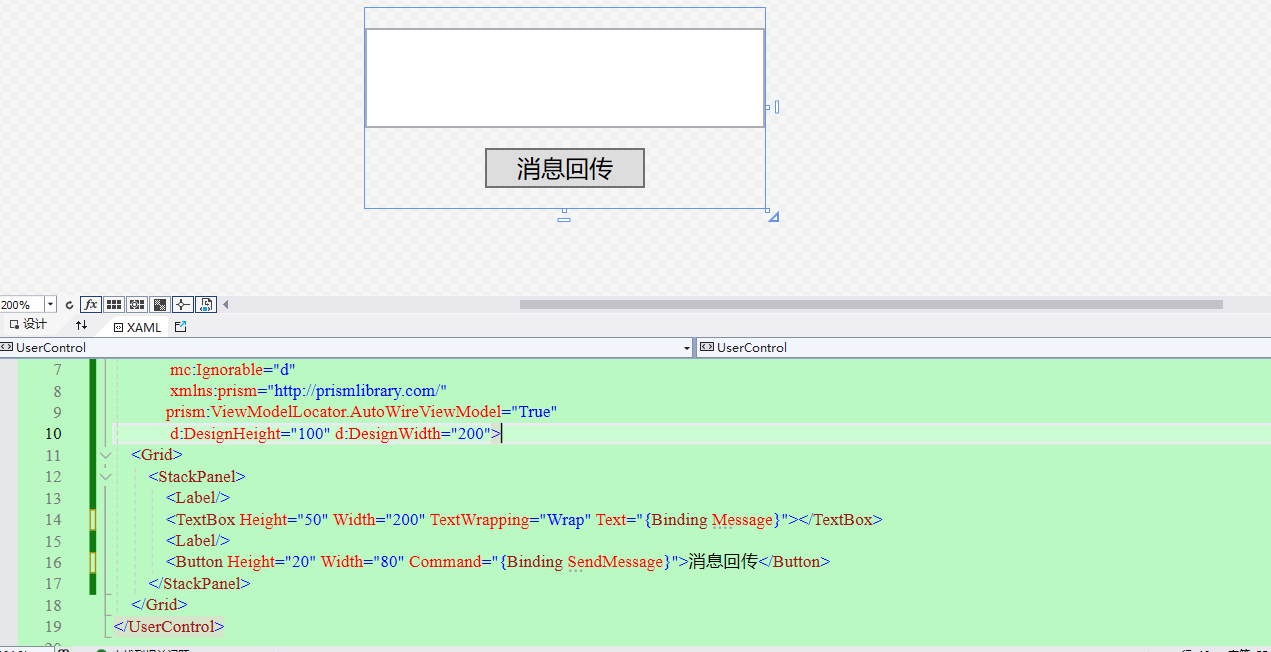Click the Binding Message text on line 14

[x=713, y=520]
